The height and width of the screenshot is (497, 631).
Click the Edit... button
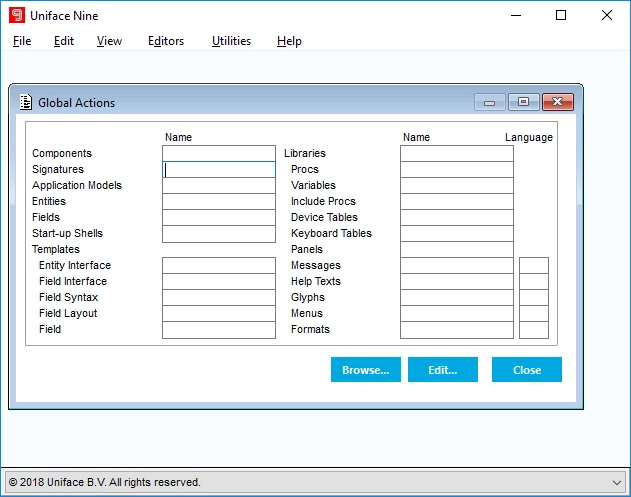tap(443, 369)
